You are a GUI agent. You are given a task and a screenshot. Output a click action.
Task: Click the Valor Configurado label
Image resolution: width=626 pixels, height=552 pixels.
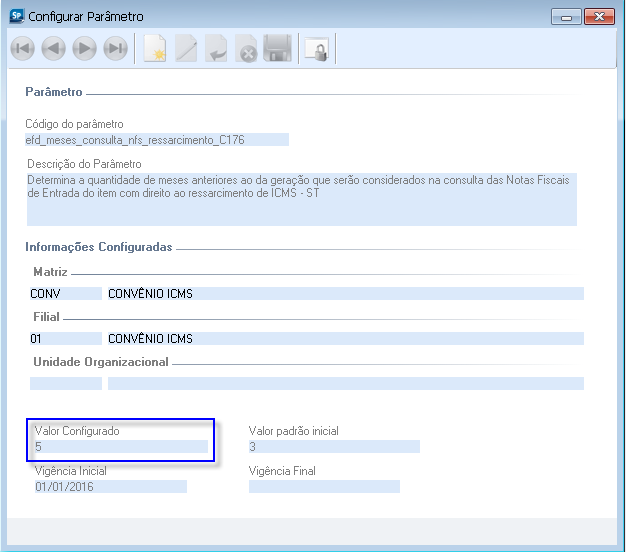click(77, 431)
